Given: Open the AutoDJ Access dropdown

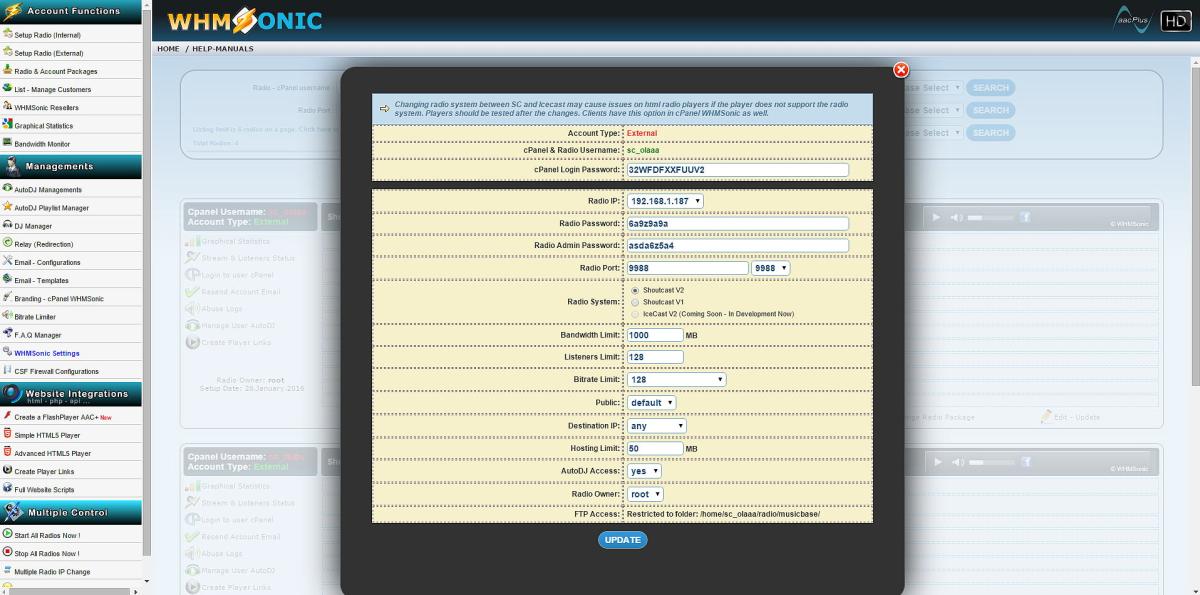Looking at the screenshot, I should coord(644,471).
